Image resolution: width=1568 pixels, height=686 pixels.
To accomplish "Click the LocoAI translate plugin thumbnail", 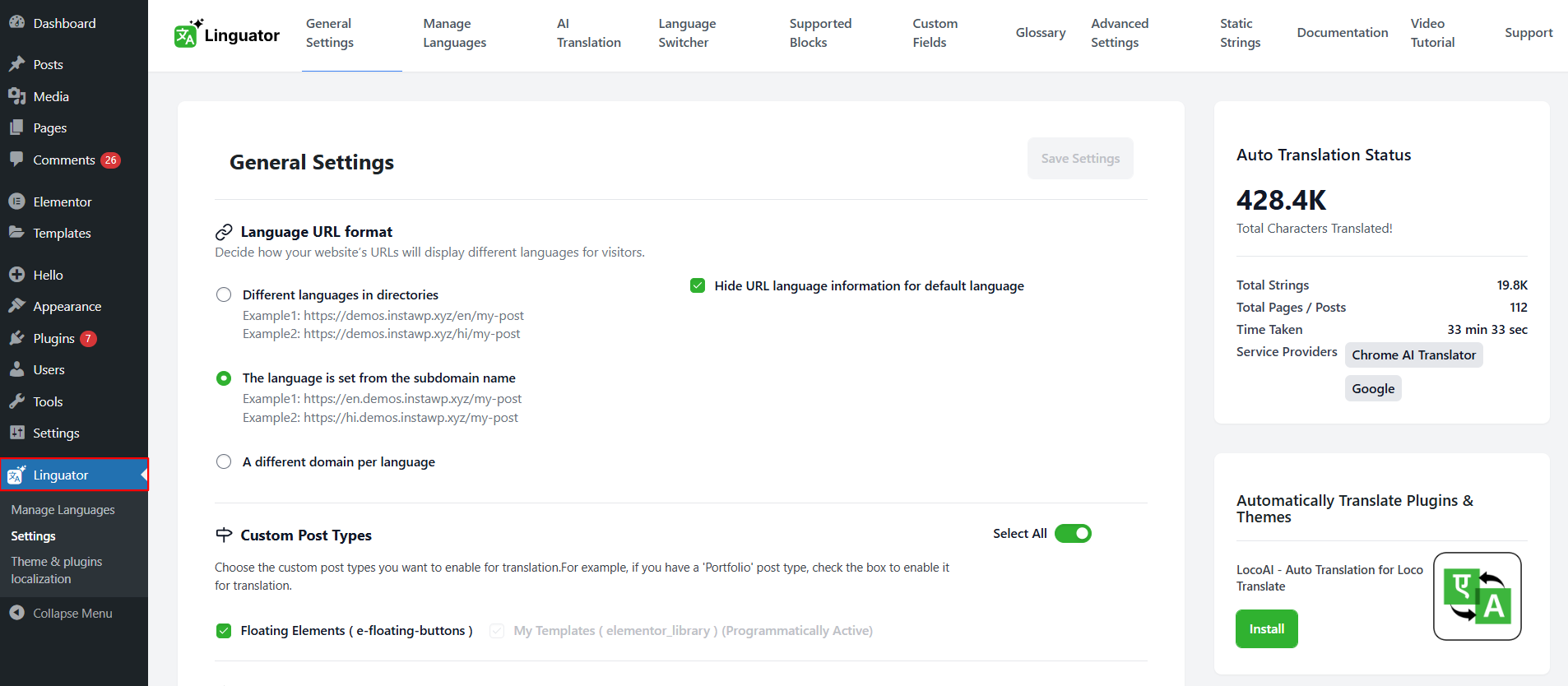I will (x=1477, y=596).
